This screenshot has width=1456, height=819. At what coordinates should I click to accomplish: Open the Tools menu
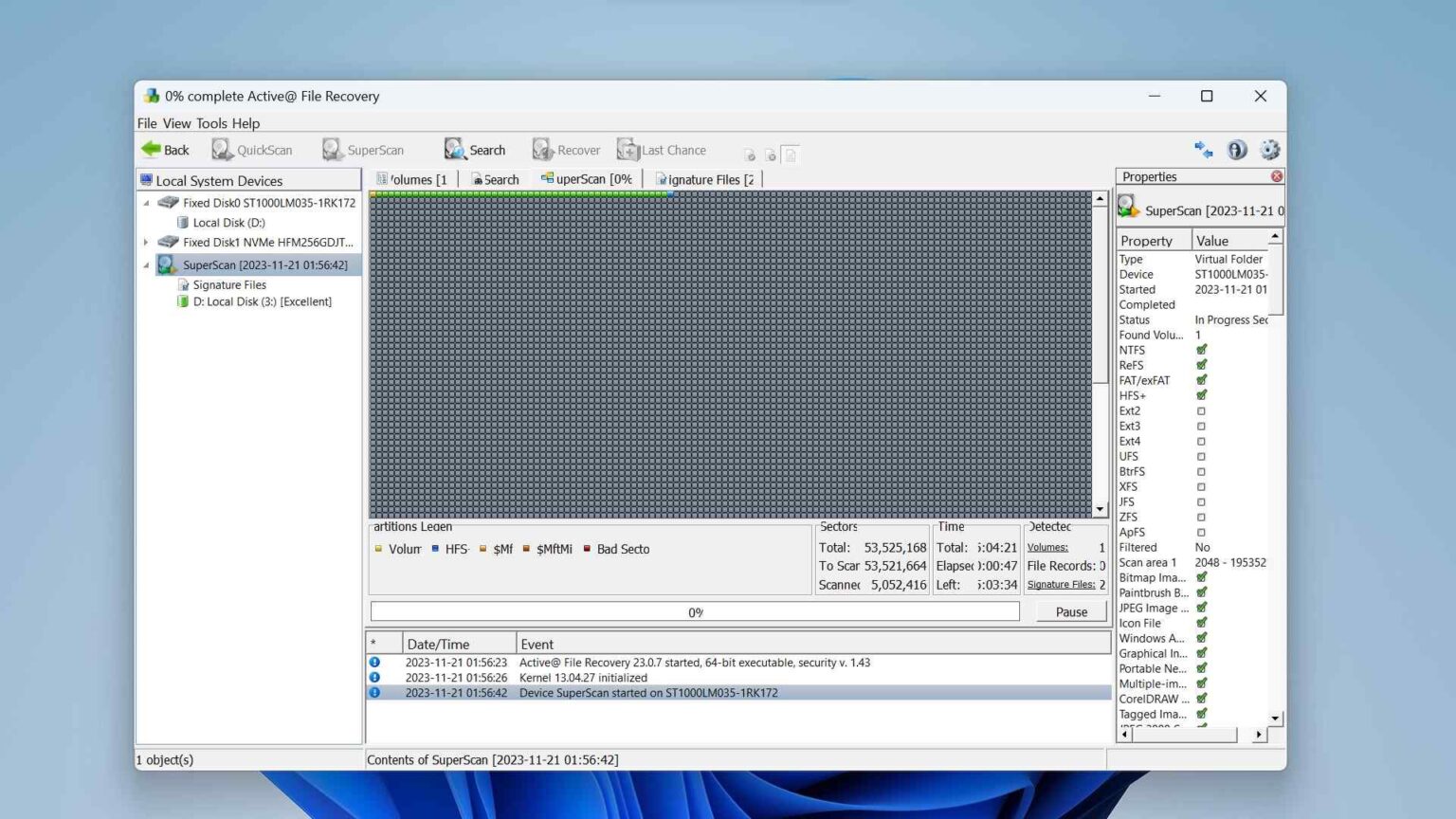210,123
